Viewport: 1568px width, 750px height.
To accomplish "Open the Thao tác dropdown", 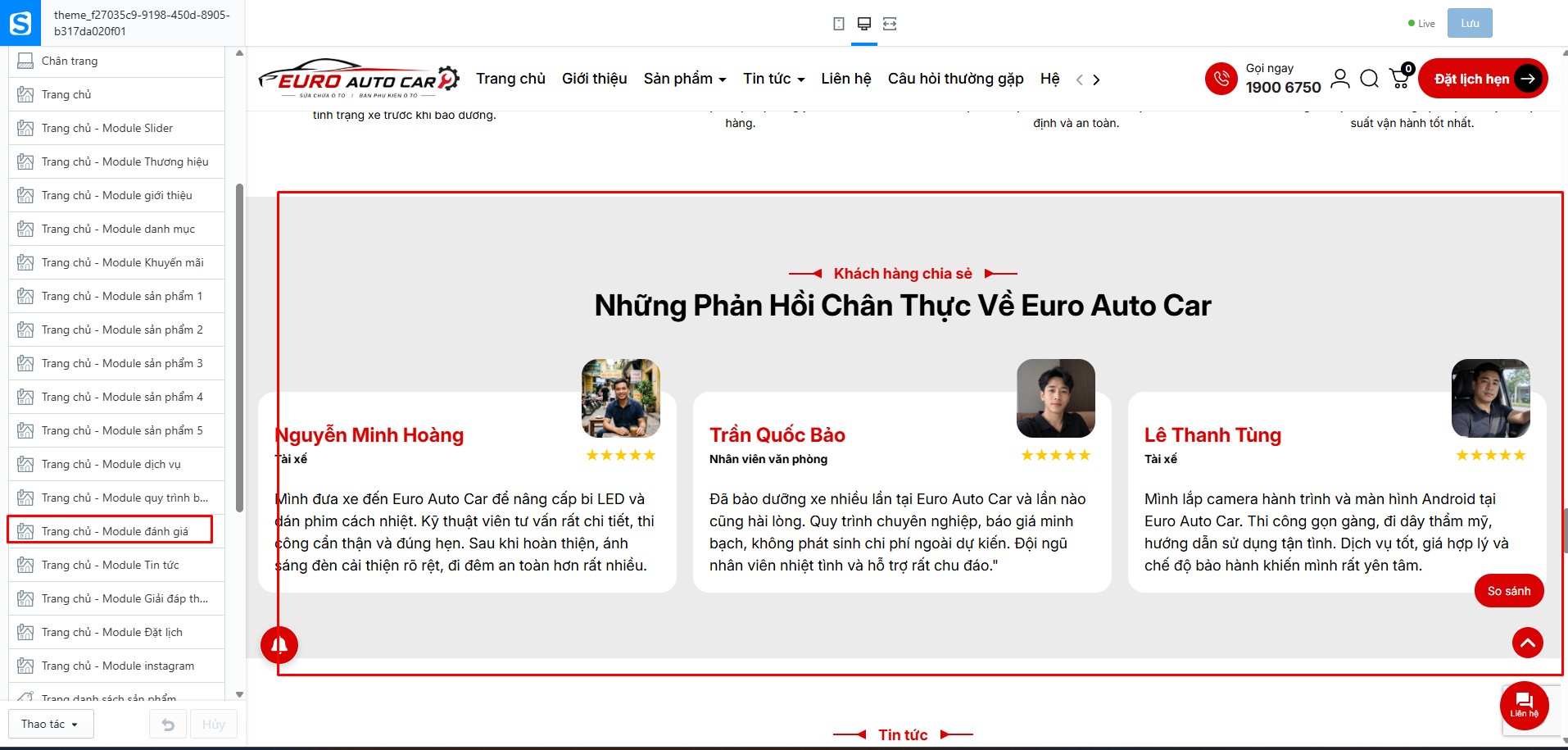I will [x=51, y=725].
